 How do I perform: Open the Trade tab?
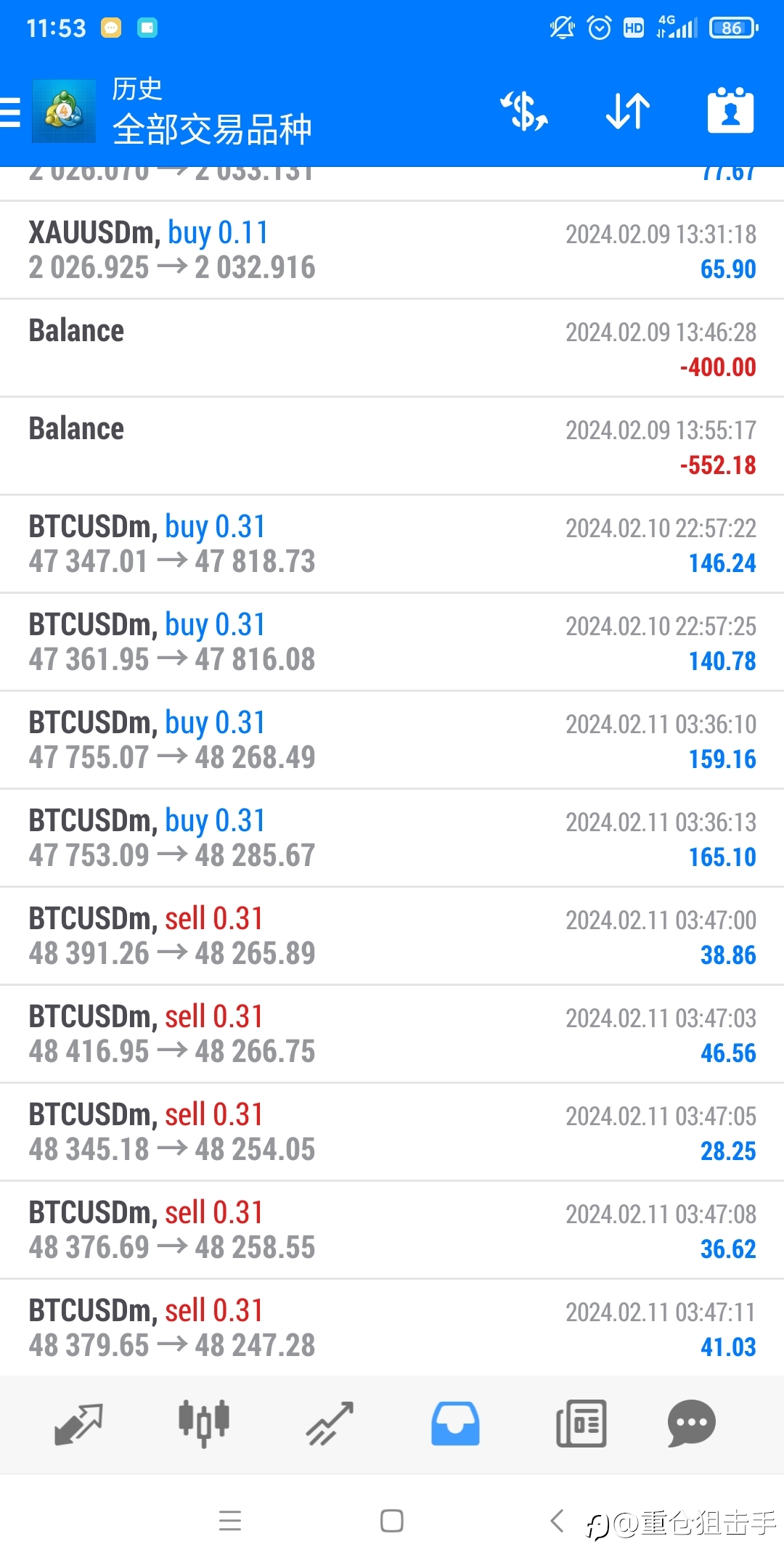point(330,1424)
